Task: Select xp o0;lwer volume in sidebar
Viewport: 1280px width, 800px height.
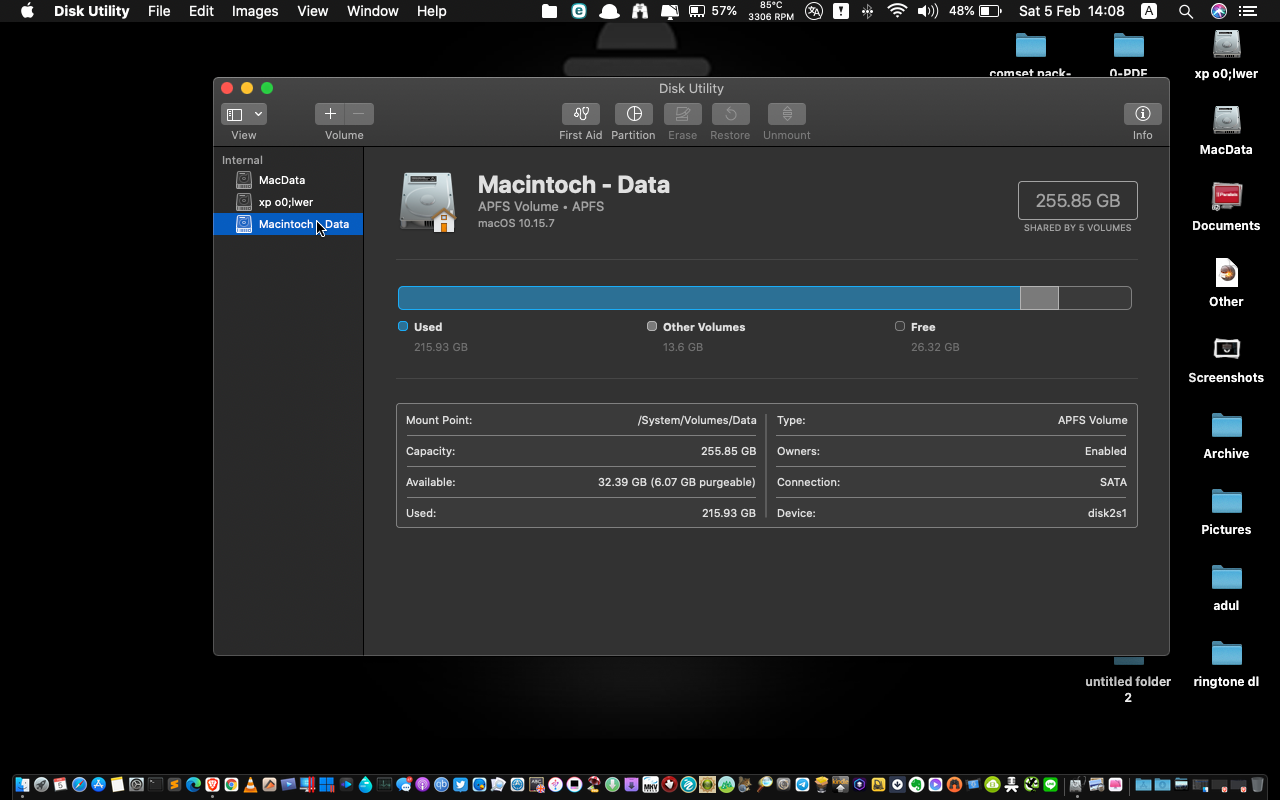Action: 288,202
